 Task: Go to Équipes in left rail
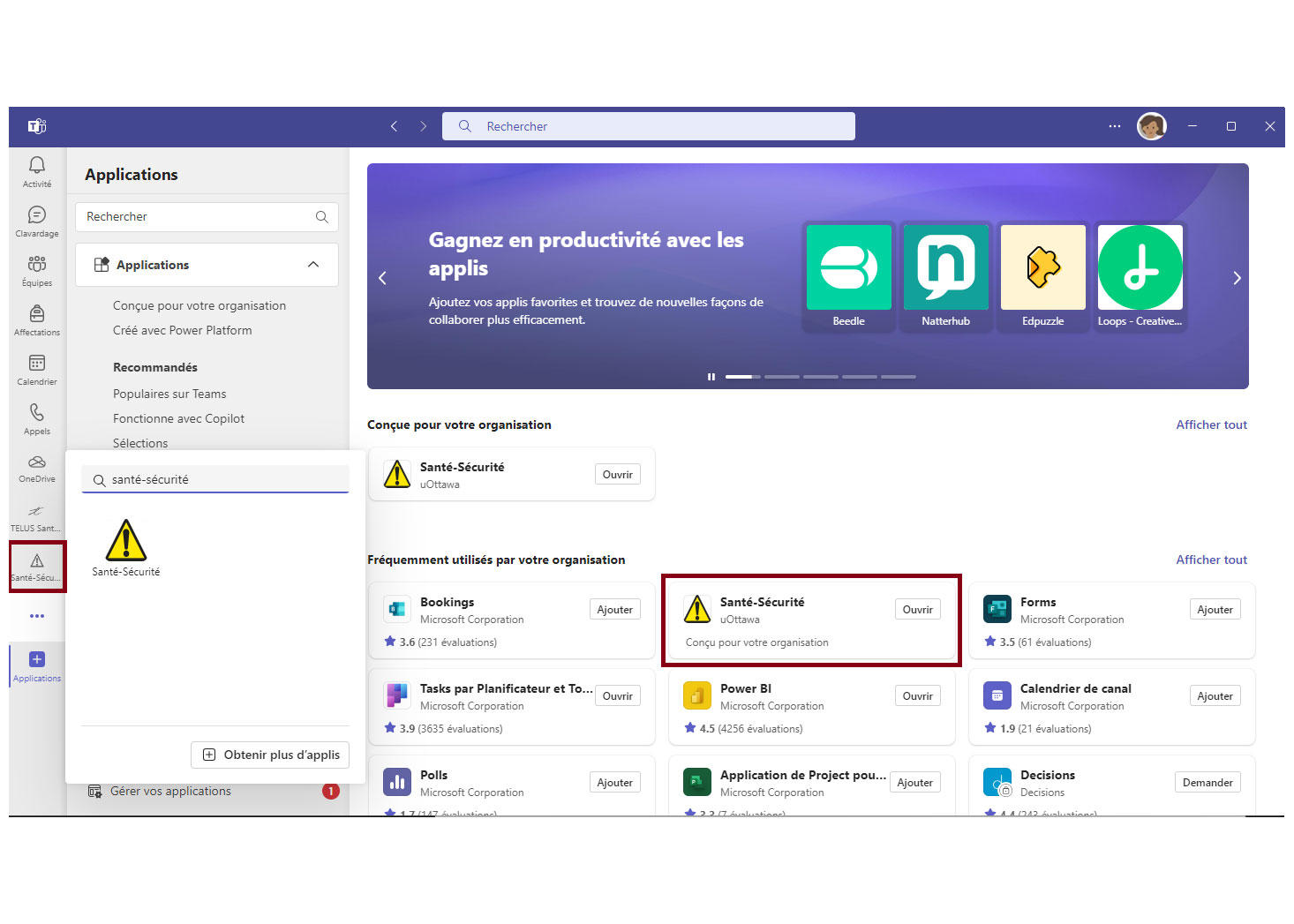(37, 269)
